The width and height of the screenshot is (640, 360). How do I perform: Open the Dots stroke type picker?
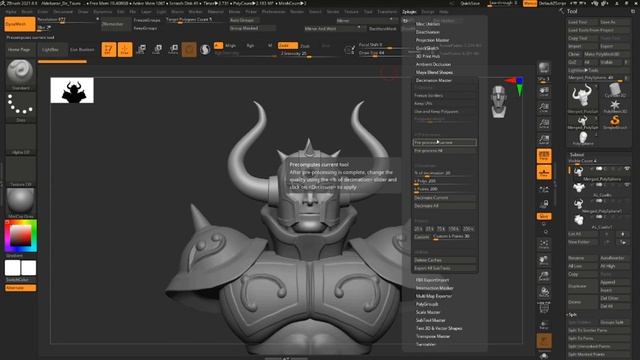pyautogui.click(x=20, y=107)
